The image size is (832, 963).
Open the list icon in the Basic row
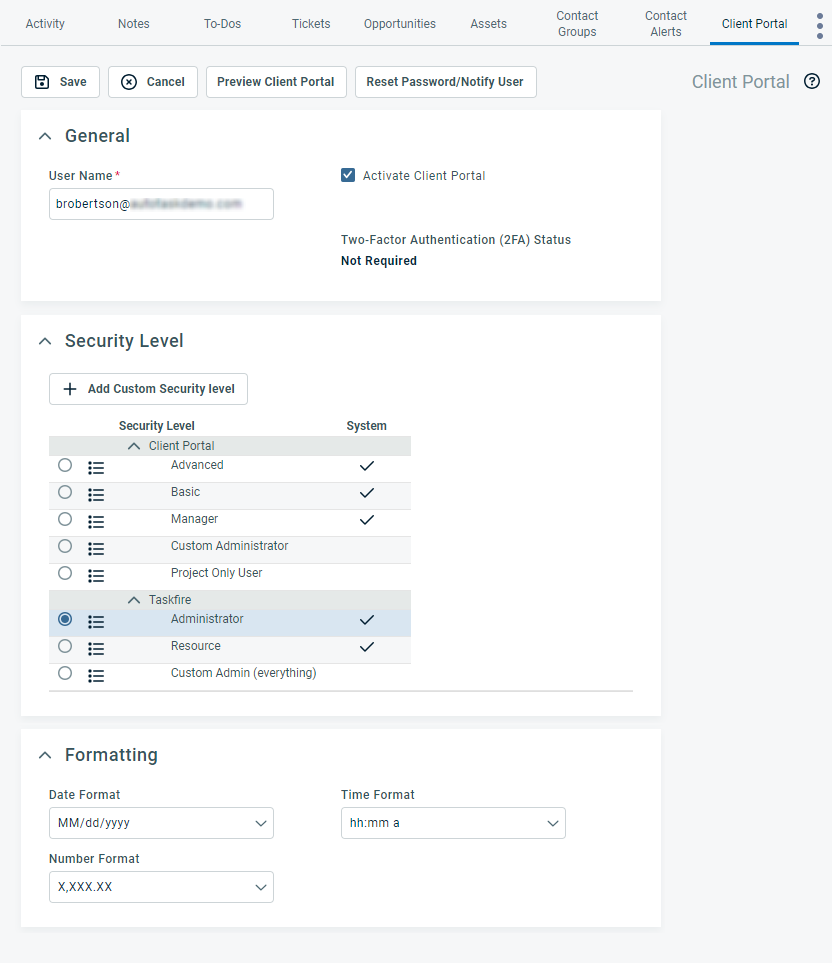tap(96, 494)
